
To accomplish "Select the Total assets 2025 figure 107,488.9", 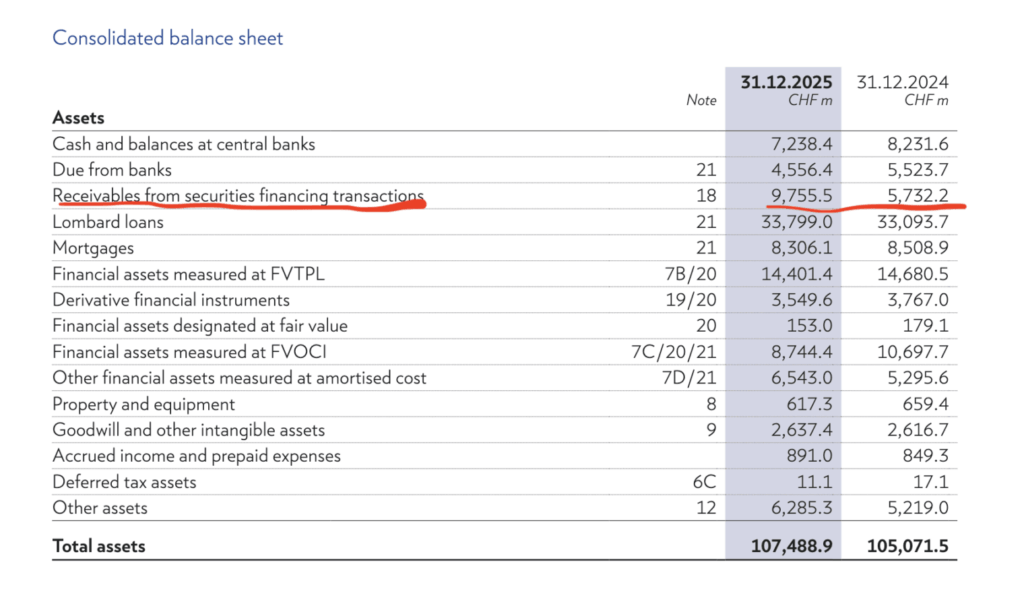I will (x=791, y=546).
